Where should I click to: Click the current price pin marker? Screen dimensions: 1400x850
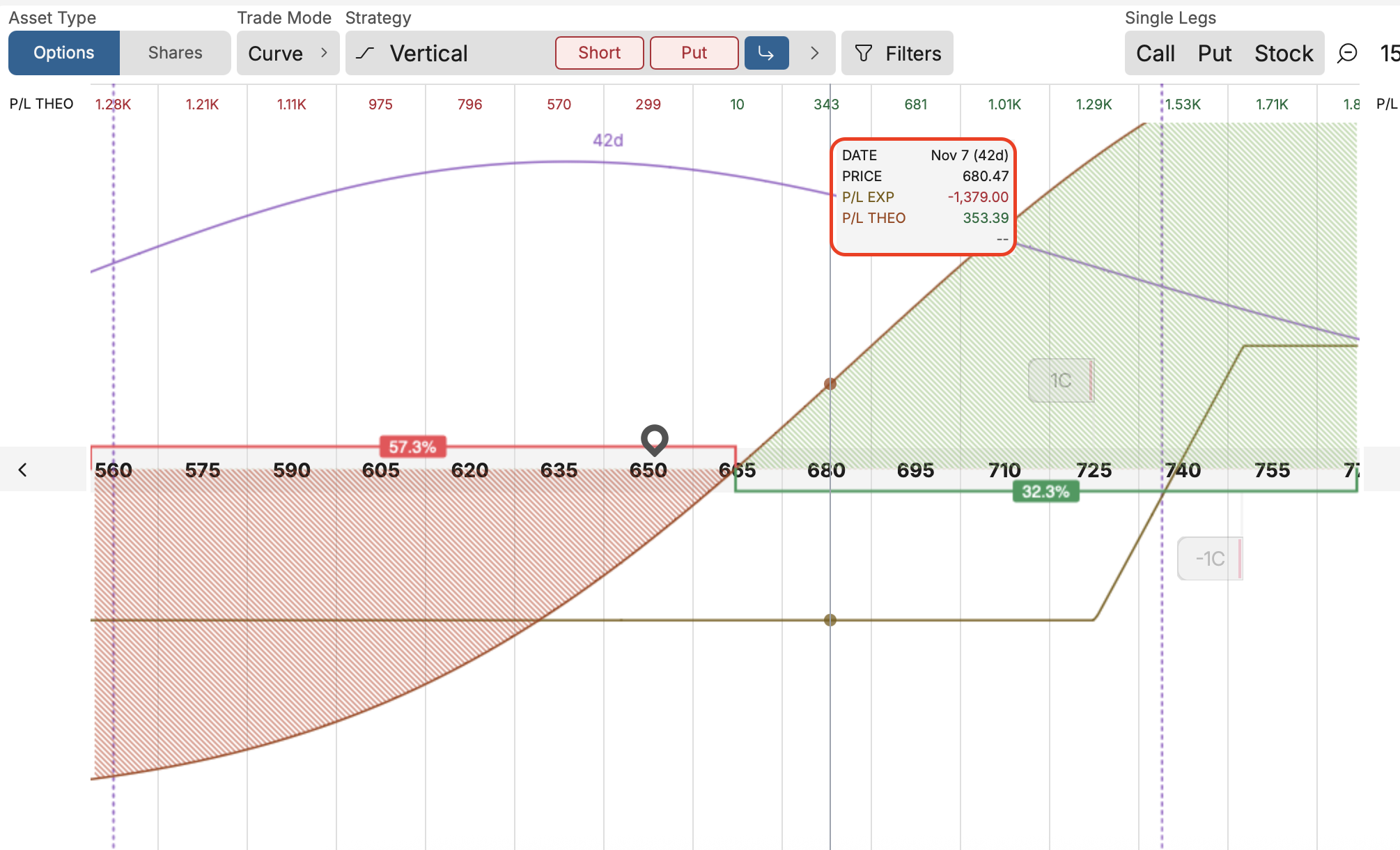tap(654, 439)
